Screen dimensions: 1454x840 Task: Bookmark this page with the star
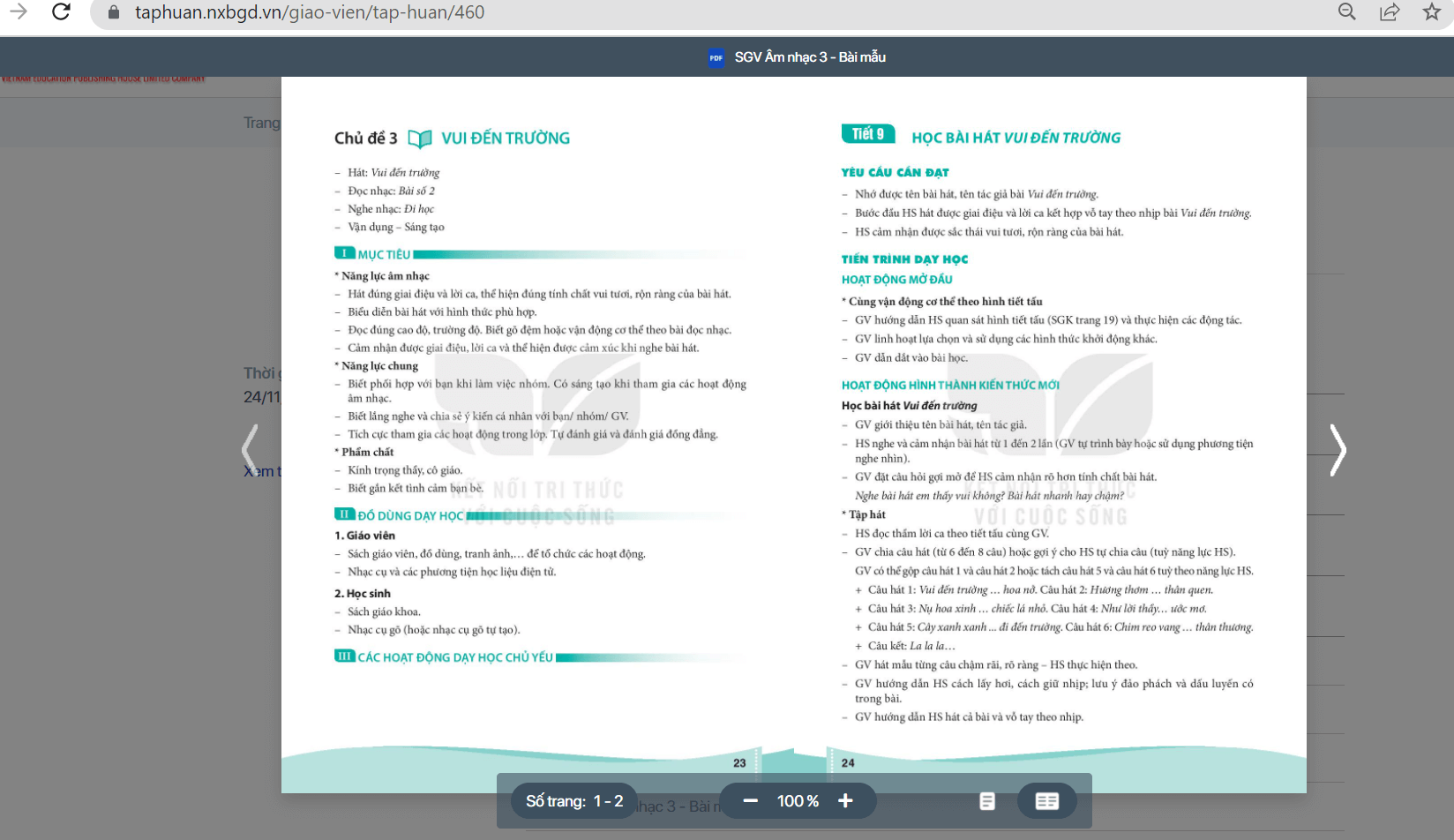pos(1431,11)
